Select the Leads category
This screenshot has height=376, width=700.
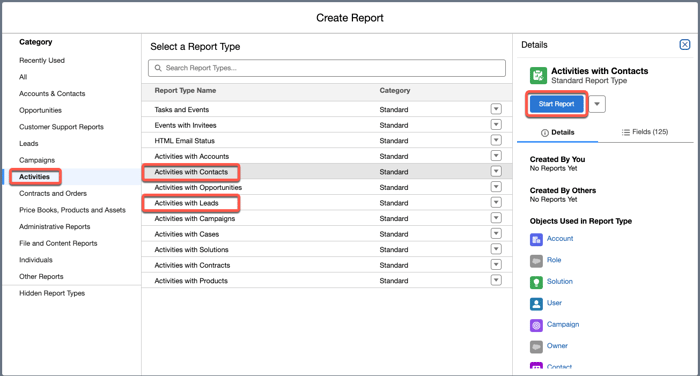(29, 143)
